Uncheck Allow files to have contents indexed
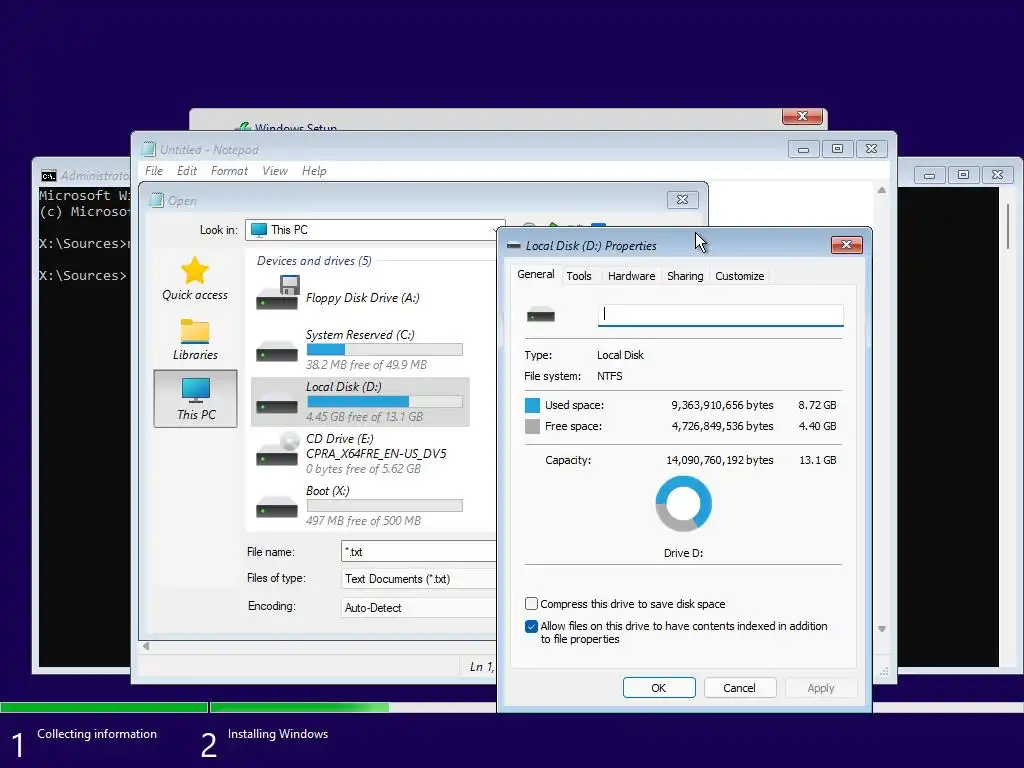Viewport: 1024px width, 768px height. pyautogui.click(x=532, y=626)
